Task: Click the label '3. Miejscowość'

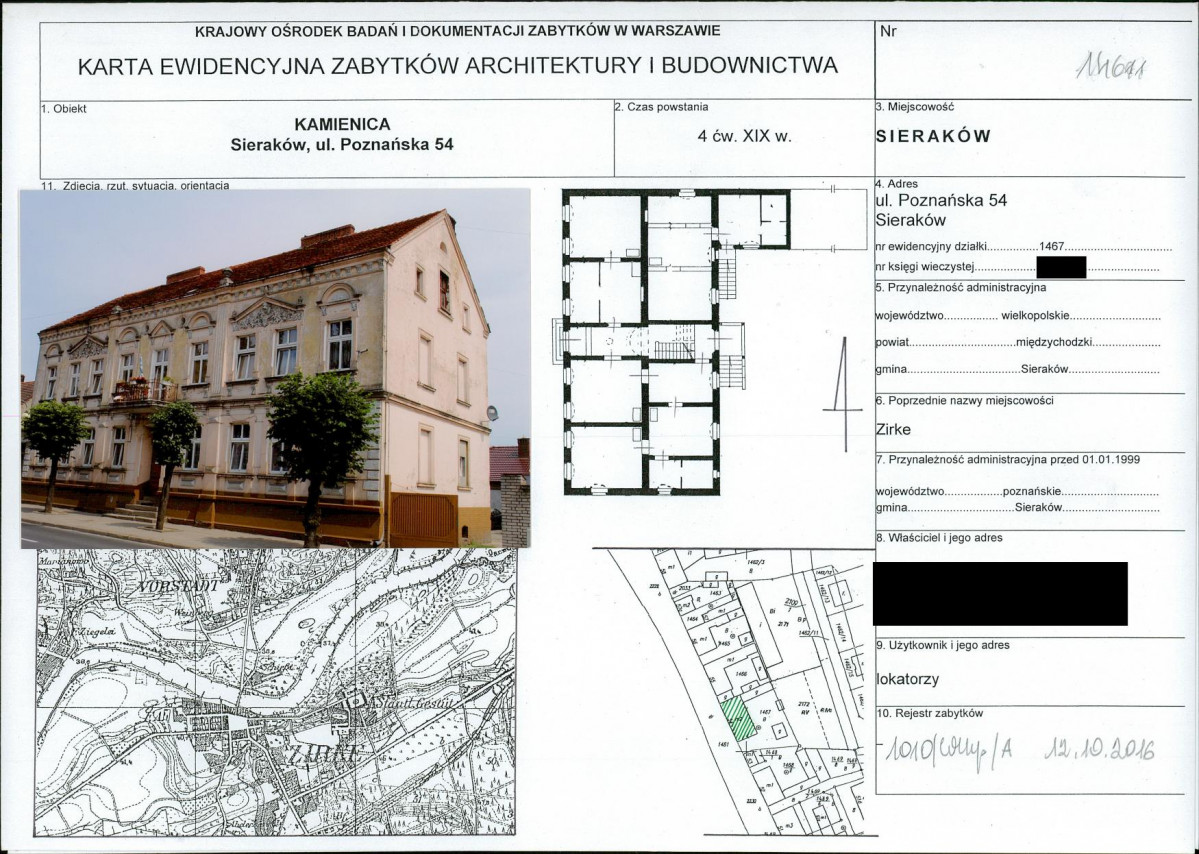Action: 915,107
